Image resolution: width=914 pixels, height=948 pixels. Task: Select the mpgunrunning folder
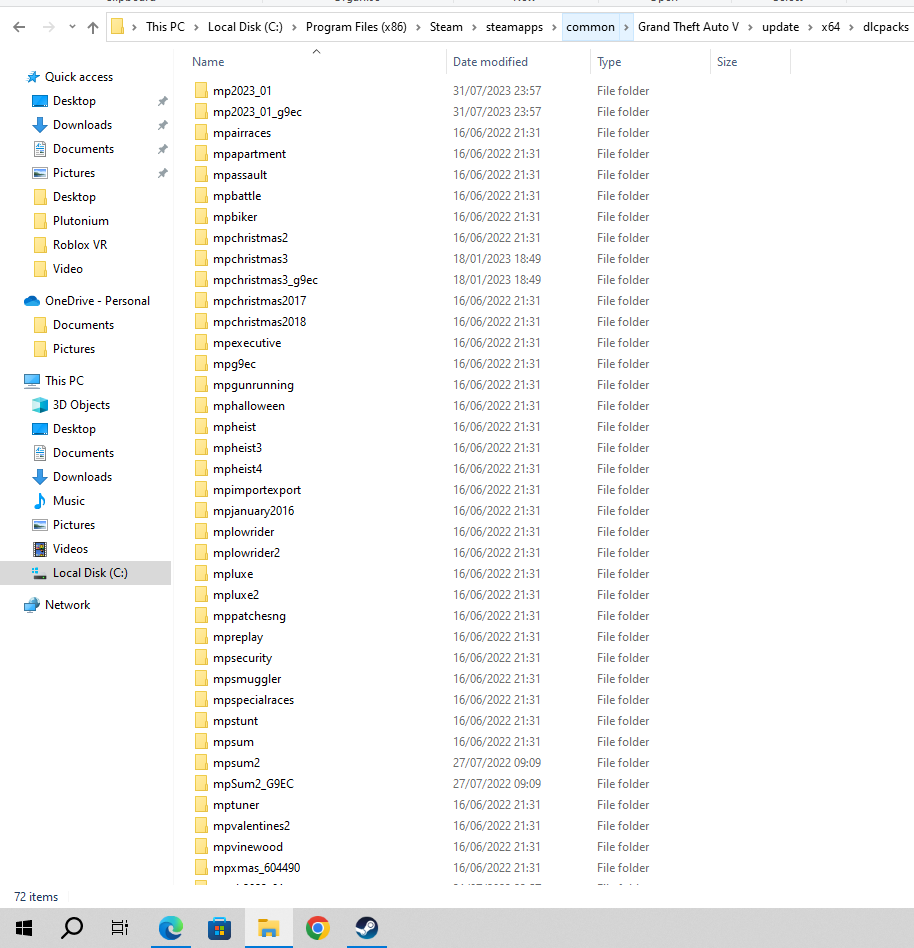pos(253,385)
